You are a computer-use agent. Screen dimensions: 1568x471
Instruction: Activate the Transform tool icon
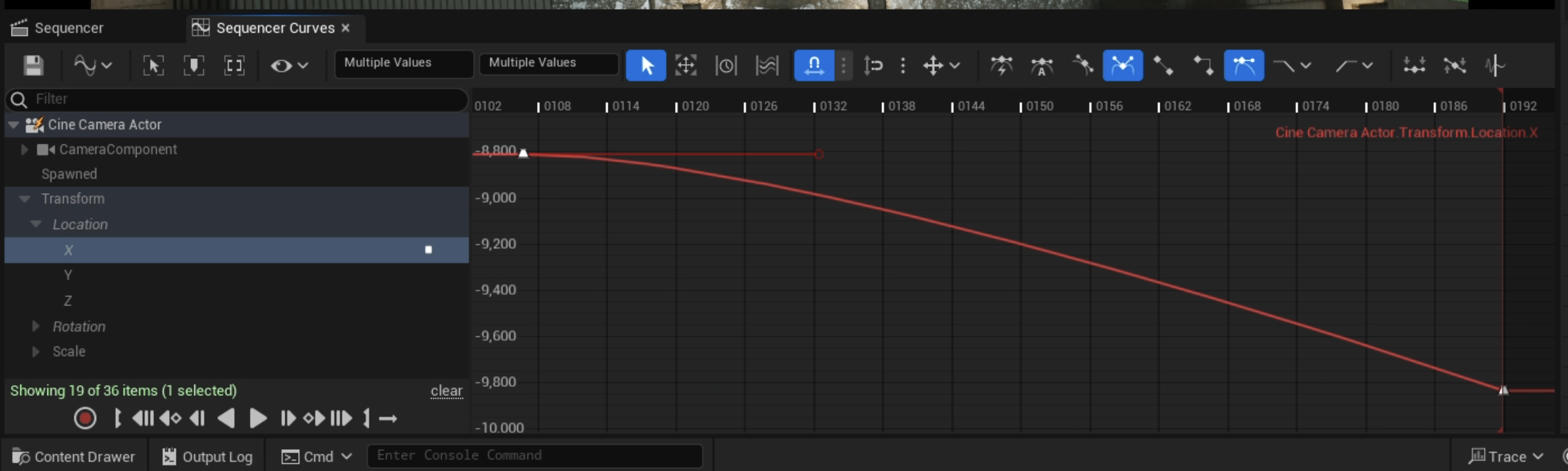[x=686, y=65]
